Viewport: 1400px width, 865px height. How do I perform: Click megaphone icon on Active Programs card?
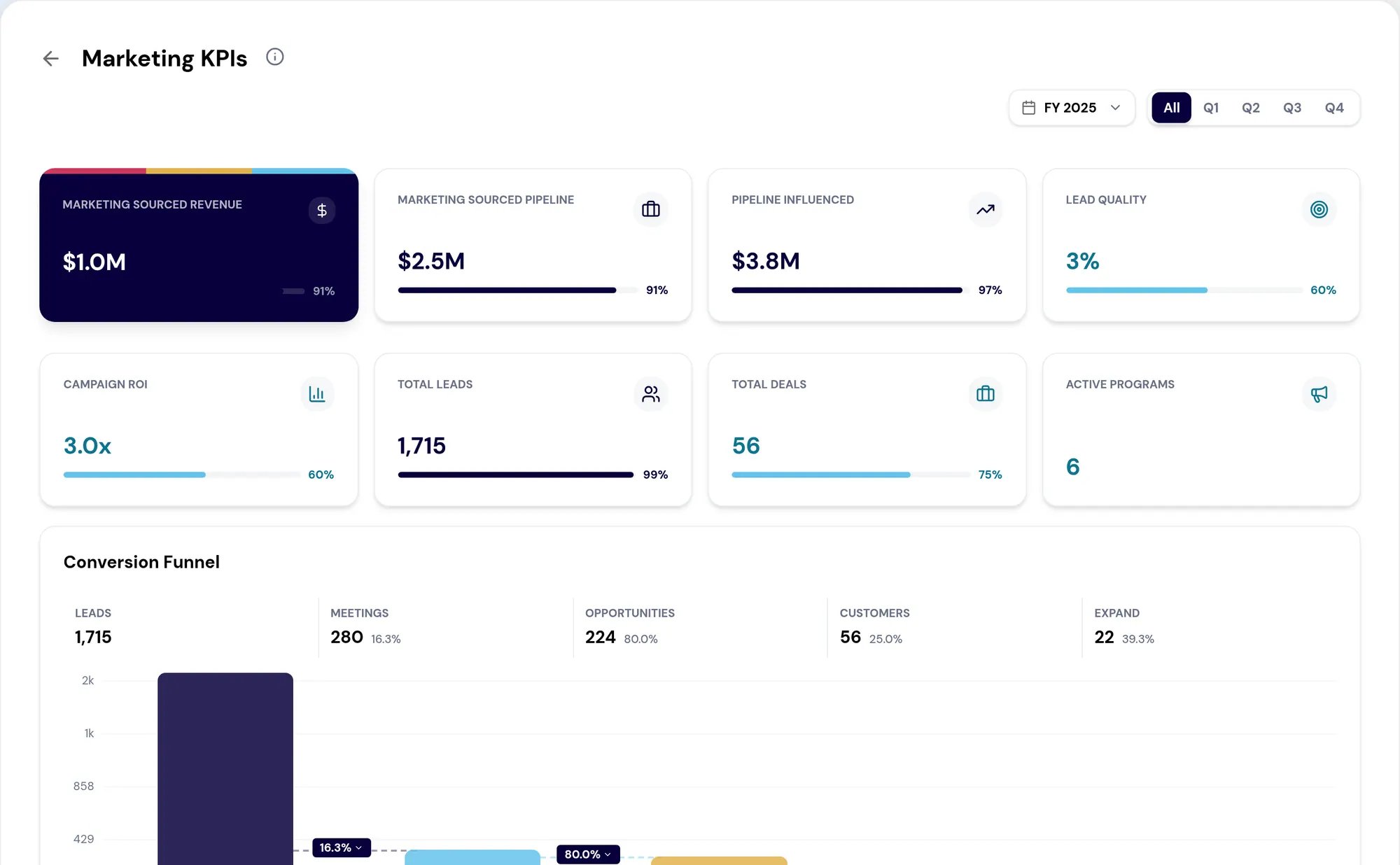[x=1319, y=394]
